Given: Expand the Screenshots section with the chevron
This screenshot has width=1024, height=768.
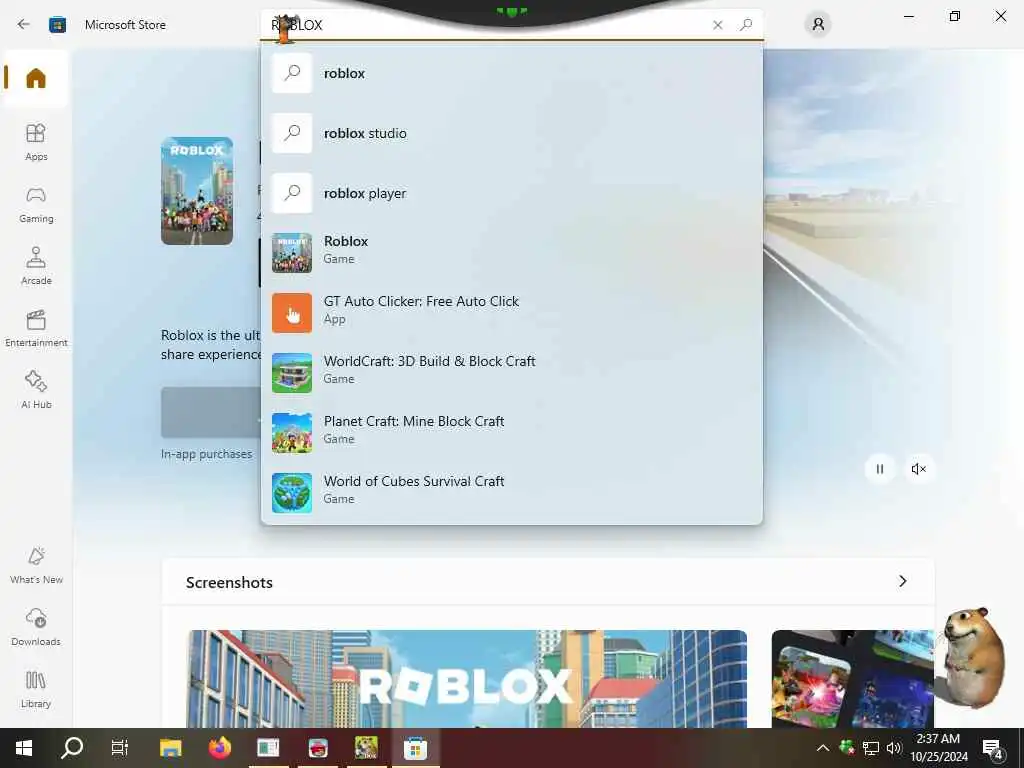Looking at the screenshot, I should 903,581.
